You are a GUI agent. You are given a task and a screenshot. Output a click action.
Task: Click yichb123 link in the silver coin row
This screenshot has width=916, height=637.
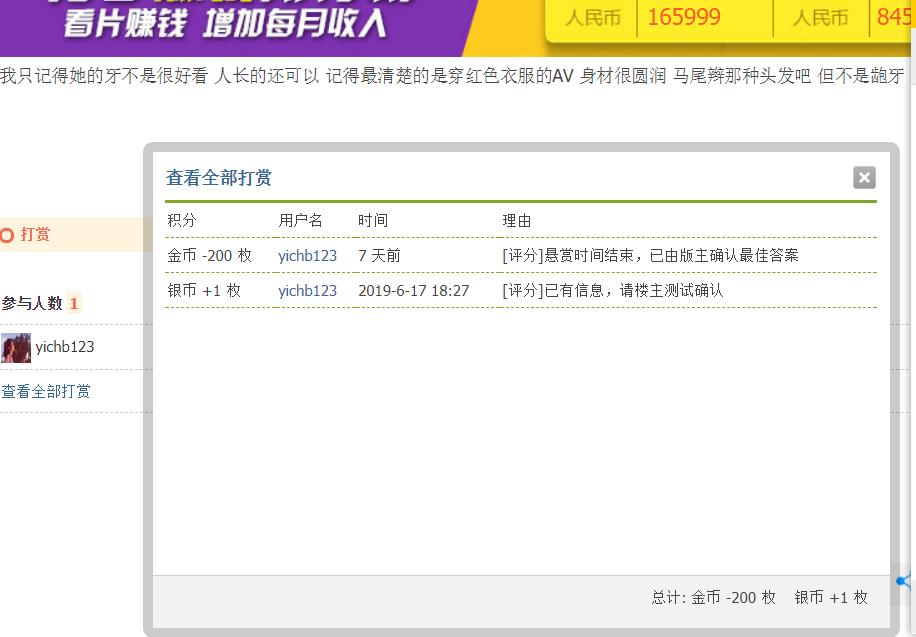point(306,291)
